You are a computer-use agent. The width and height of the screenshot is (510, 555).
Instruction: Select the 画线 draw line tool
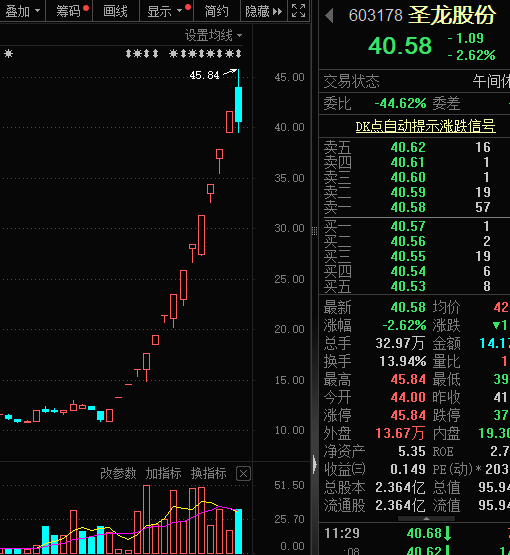pos(115,11)
